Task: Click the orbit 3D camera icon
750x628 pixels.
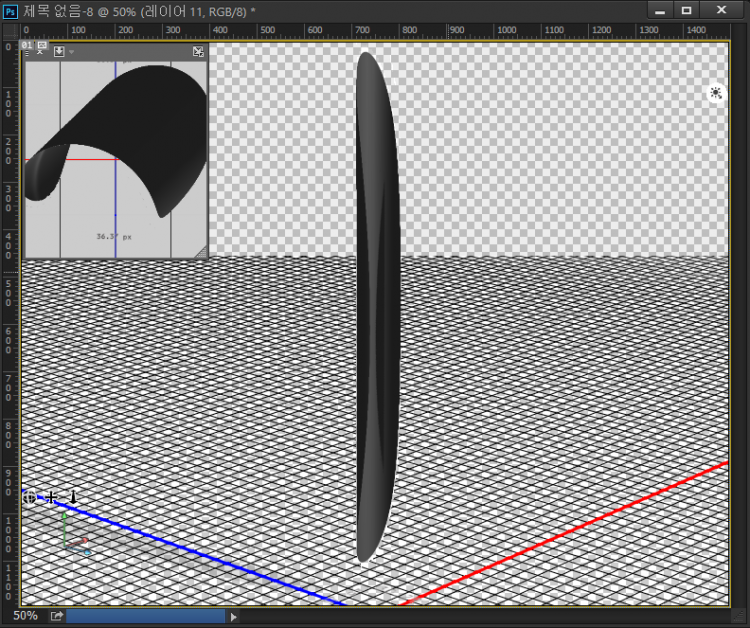Action: (x=30, y=497)
